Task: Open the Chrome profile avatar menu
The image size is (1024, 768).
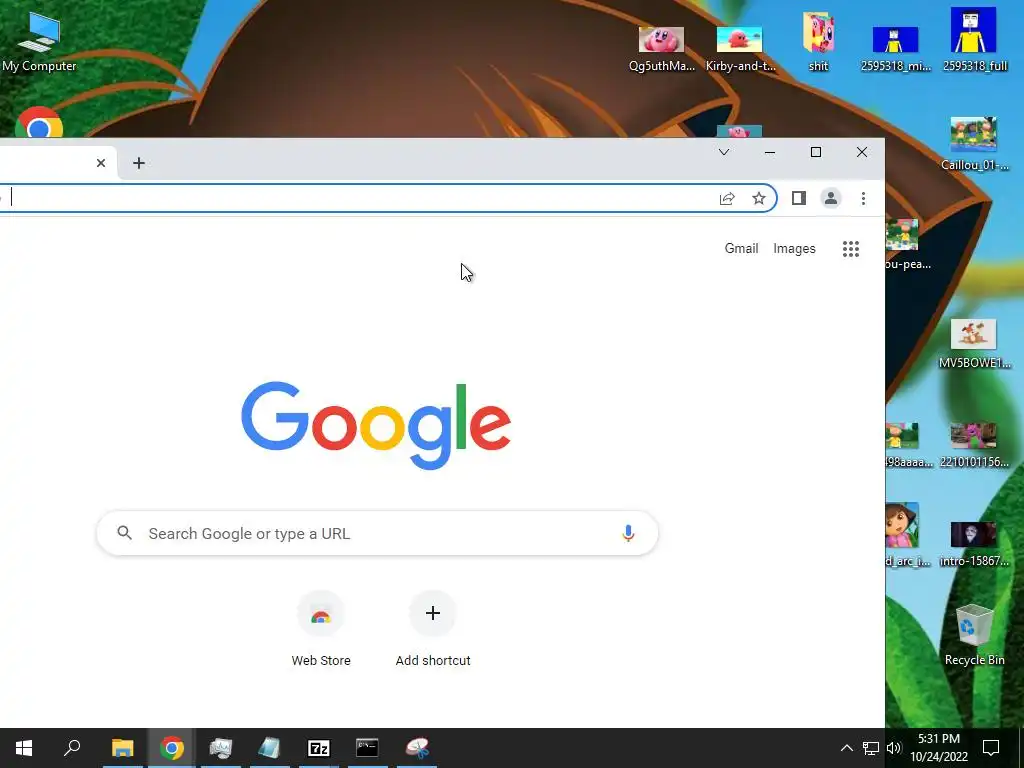Action: click(x=831, y=198)
